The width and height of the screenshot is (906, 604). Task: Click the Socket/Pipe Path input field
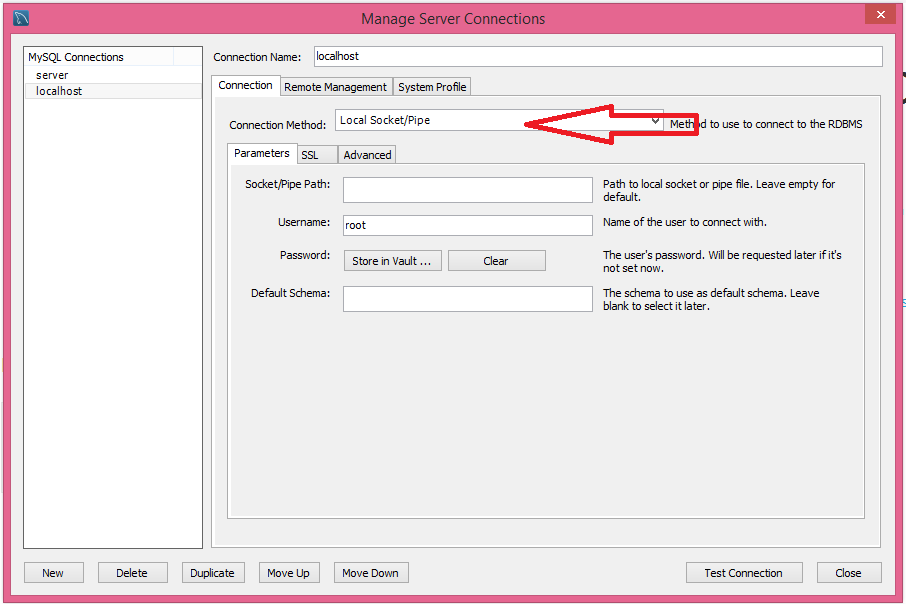pos(467,189)
